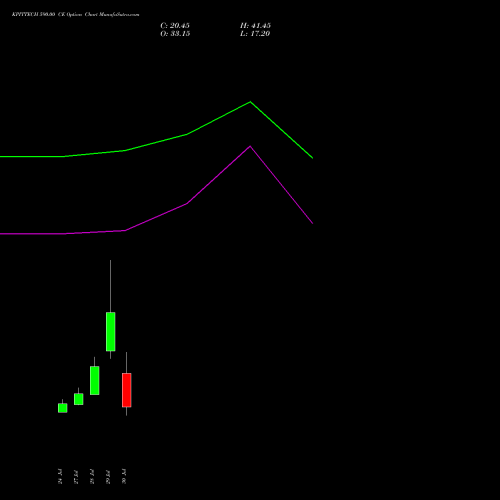
Task: Click the open value 'O: 33.15'
Action: coord(175,34)
